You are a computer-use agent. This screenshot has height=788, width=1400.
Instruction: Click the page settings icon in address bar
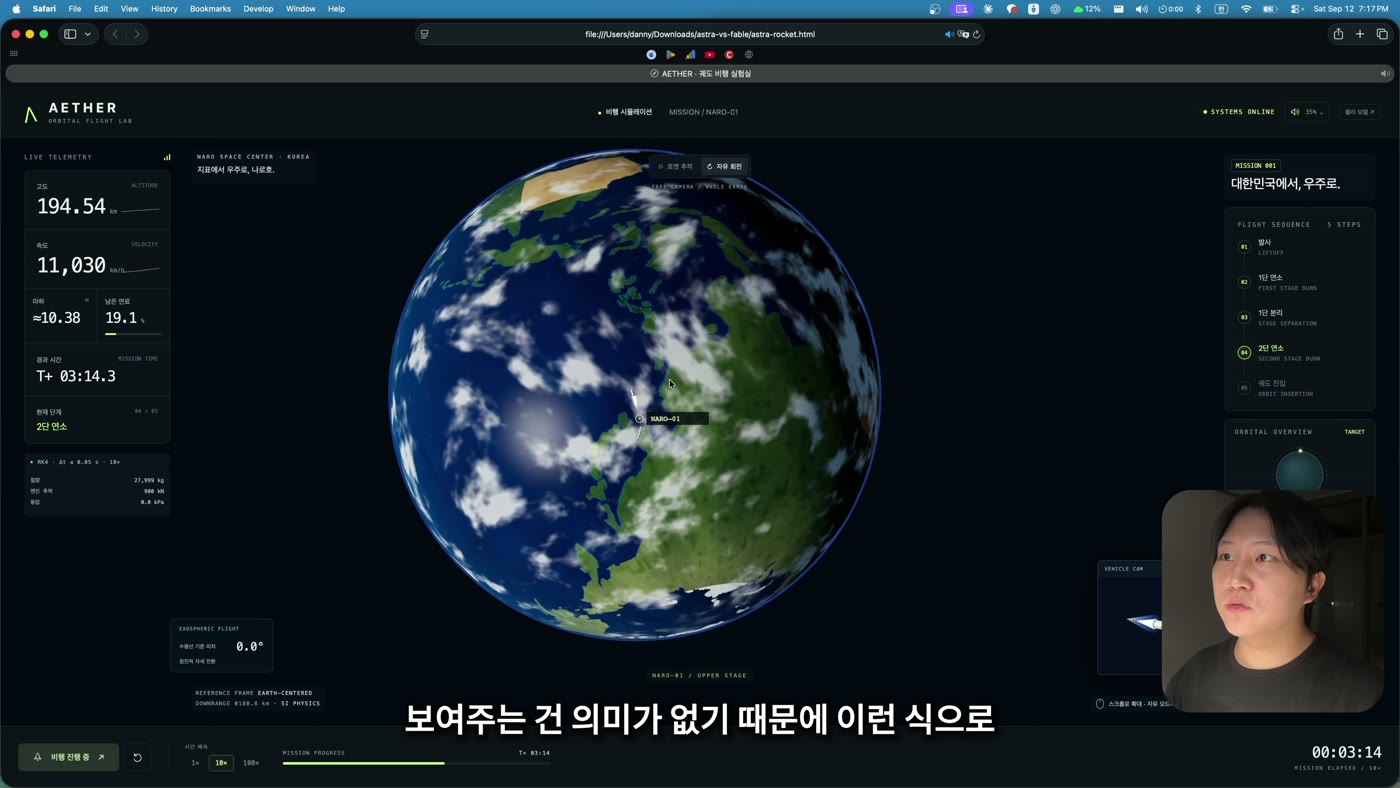click(x=424, y=34)
